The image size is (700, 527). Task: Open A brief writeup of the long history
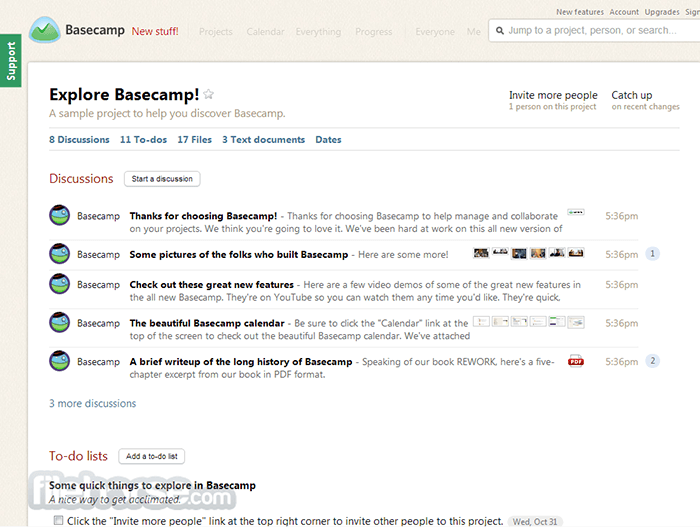[241, 362]
